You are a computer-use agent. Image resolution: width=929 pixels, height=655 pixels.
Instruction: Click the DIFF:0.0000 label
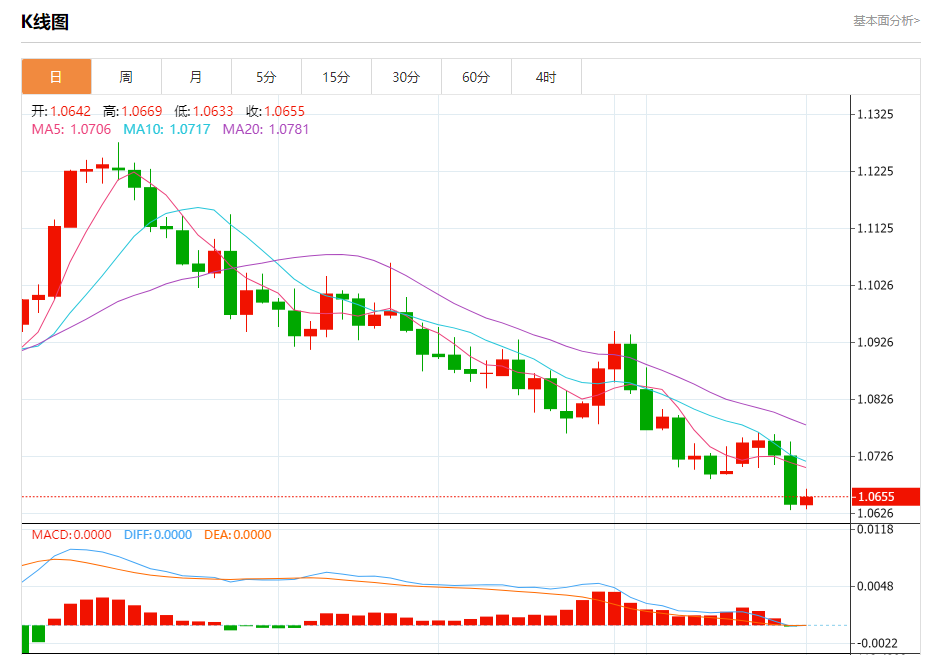[158, 535]
